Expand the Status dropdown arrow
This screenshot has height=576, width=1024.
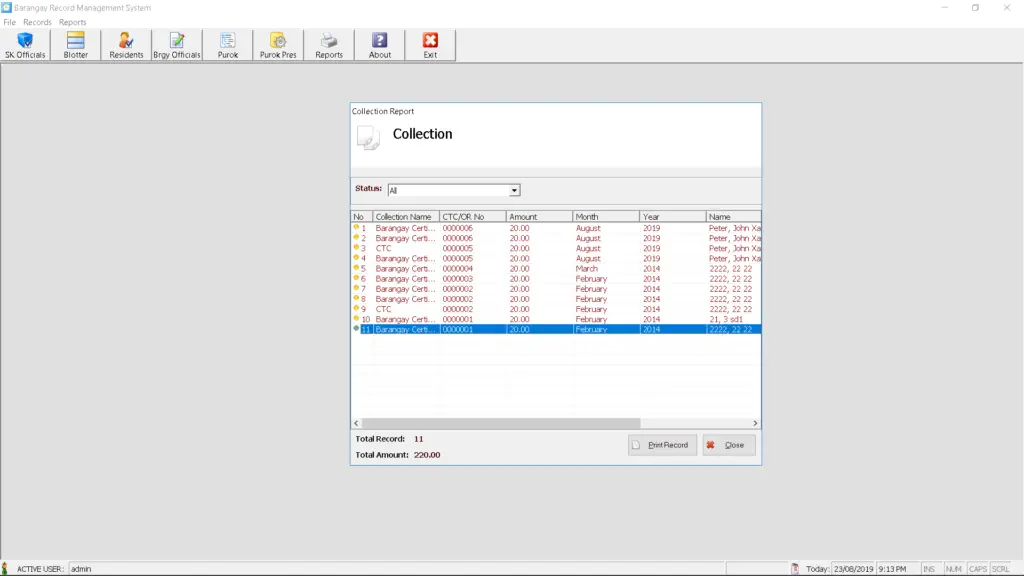pyautogui.click(x=514, y=190)
